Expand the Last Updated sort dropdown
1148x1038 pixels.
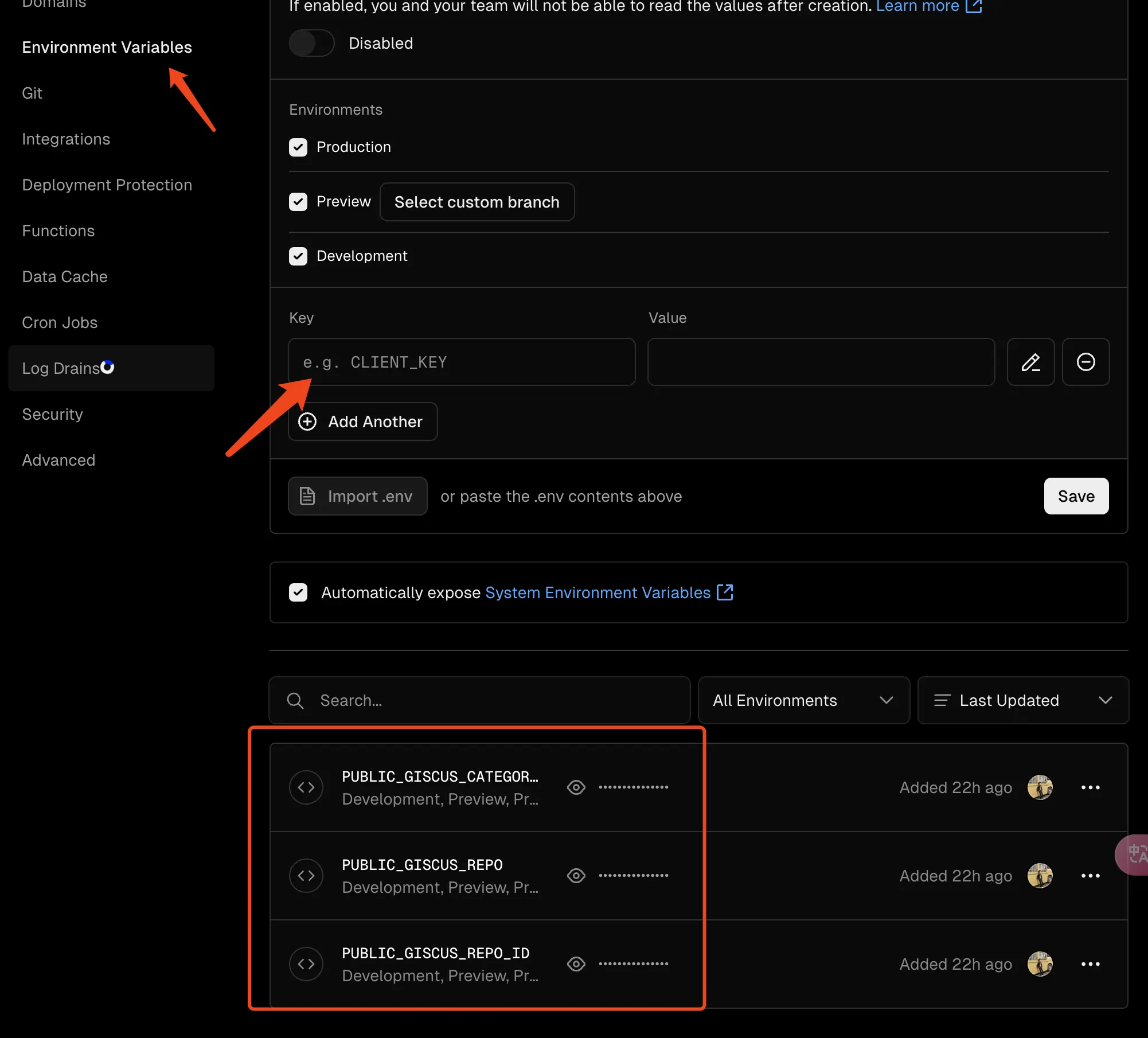[x=1024, y=700]
